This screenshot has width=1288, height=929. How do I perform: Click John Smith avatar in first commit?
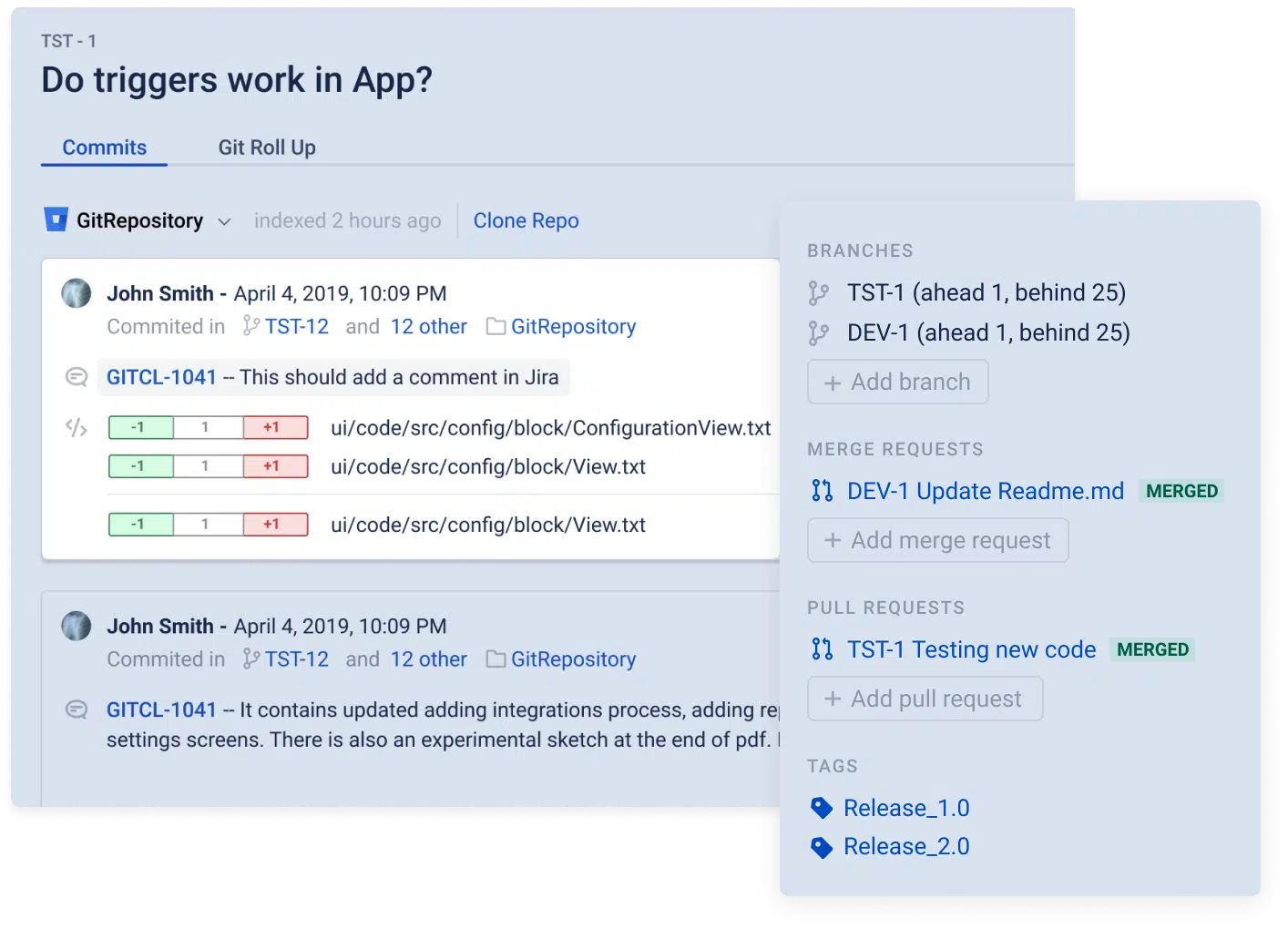pos(77,293)
